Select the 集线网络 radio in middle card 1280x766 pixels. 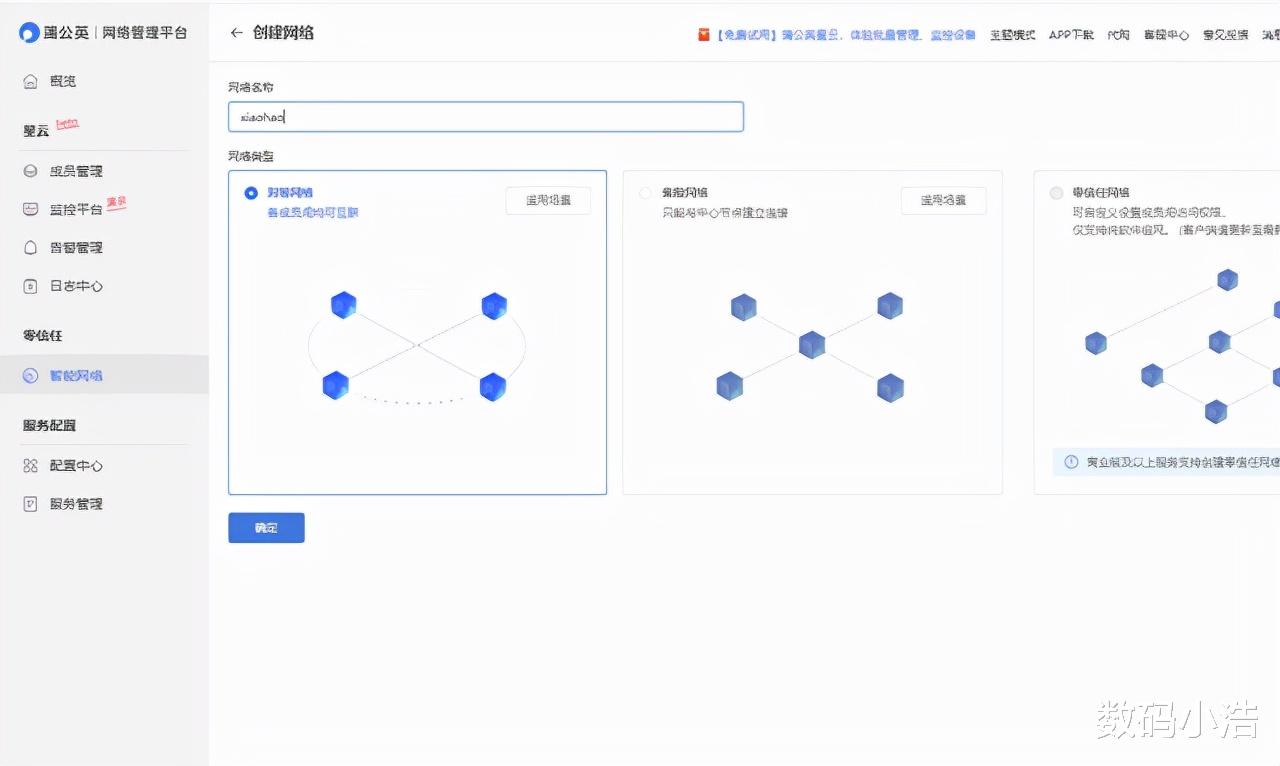click(x=645, y=193)
